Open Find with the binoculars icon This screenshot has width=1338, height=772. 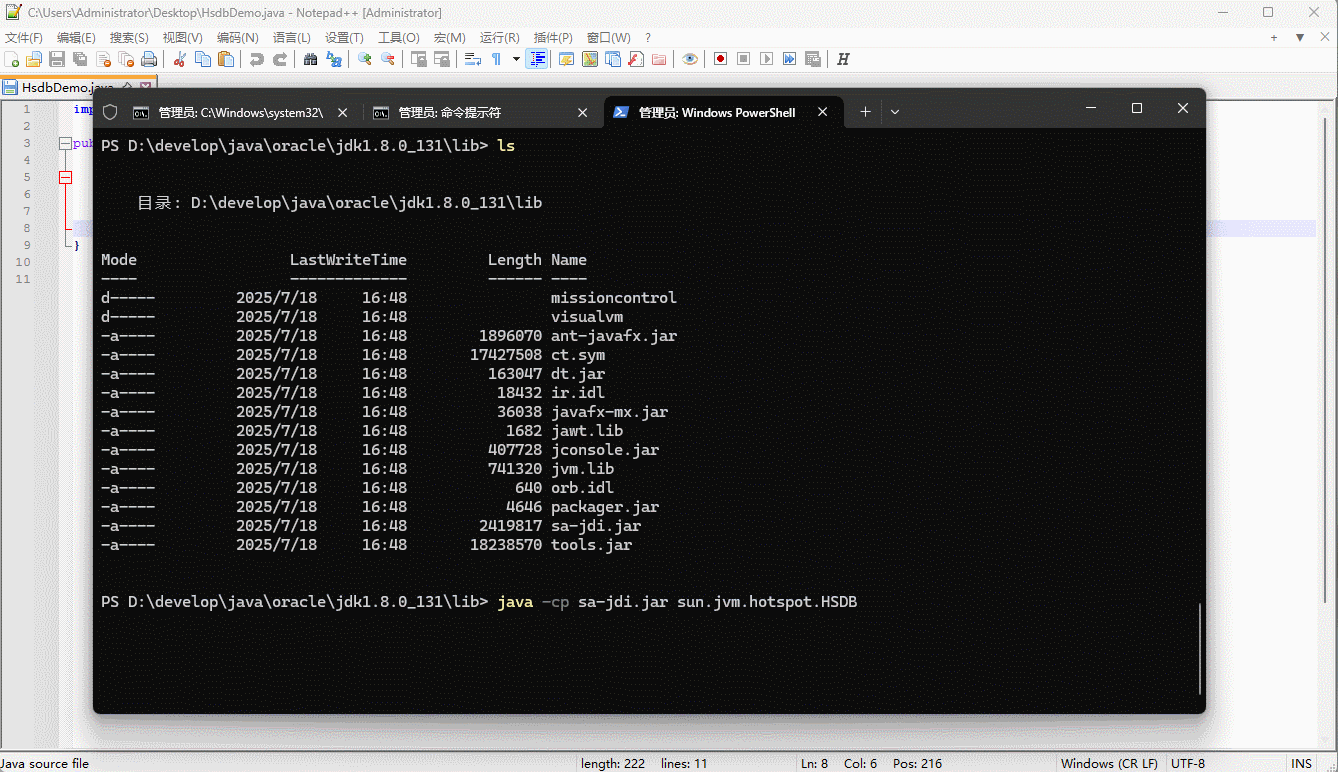[x=311, y=59]
